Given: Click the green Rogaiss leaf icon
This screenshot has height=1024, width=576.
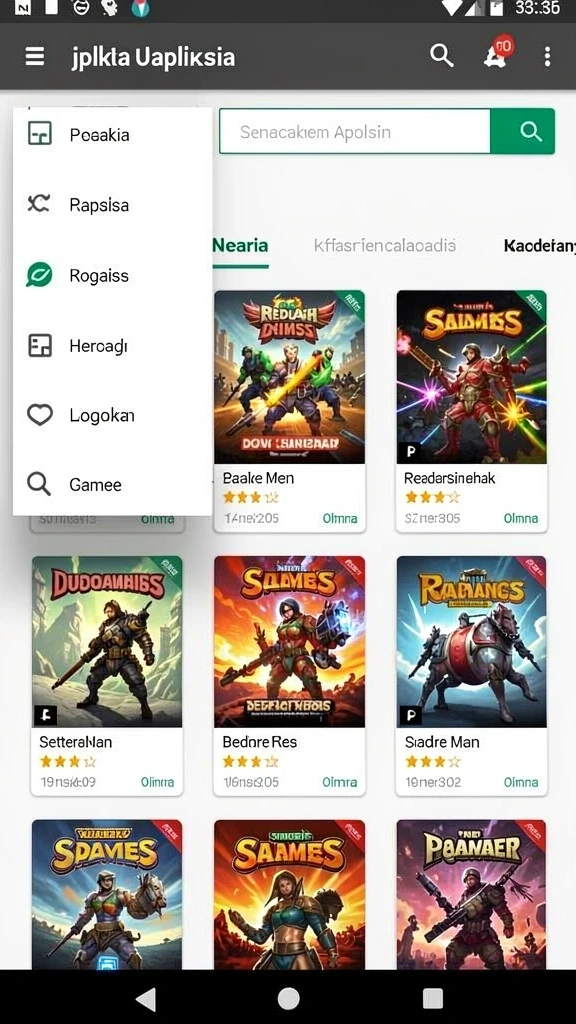Looking at the screenshot, I should tap(39, 275).
